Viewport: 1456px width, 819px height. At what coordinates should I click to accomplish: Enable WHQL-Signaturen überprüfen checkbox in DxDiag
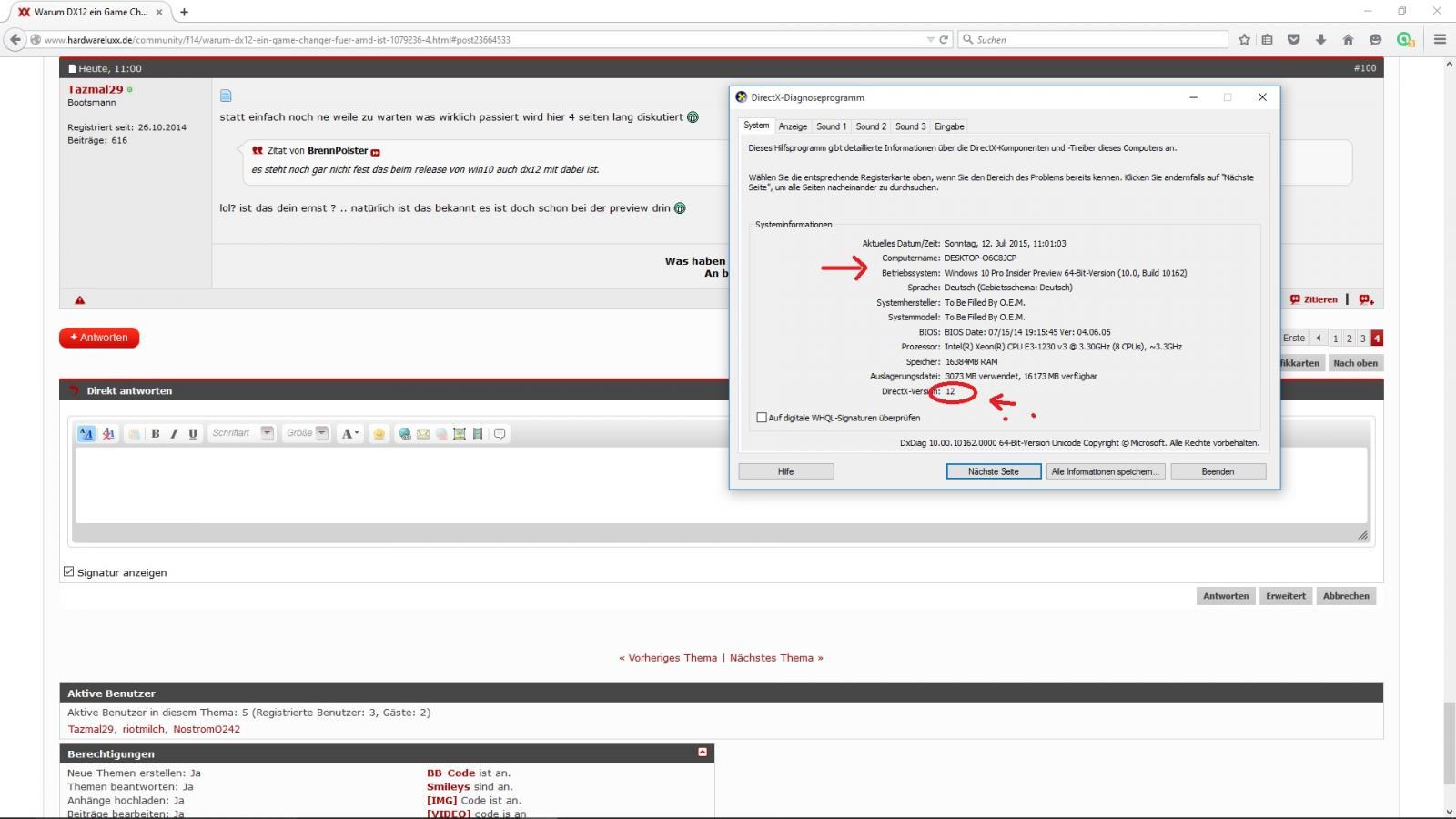coord(762,418)
